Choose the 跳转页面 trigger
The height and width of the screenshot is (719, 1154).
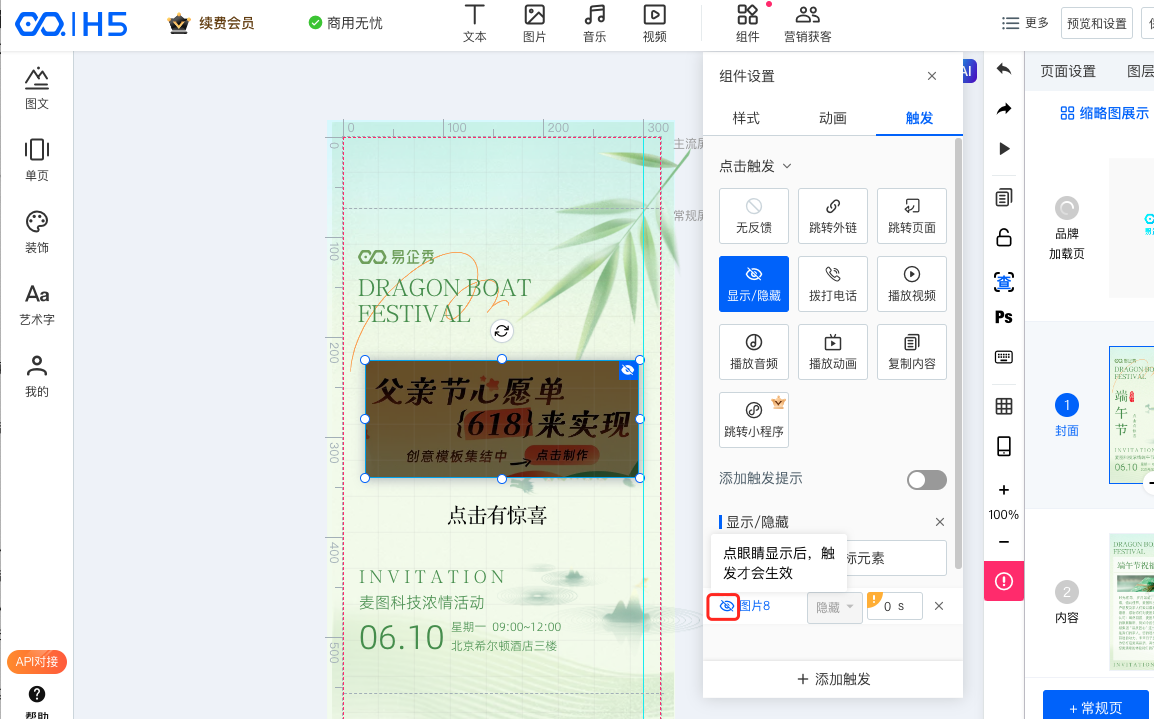(912, 216)
